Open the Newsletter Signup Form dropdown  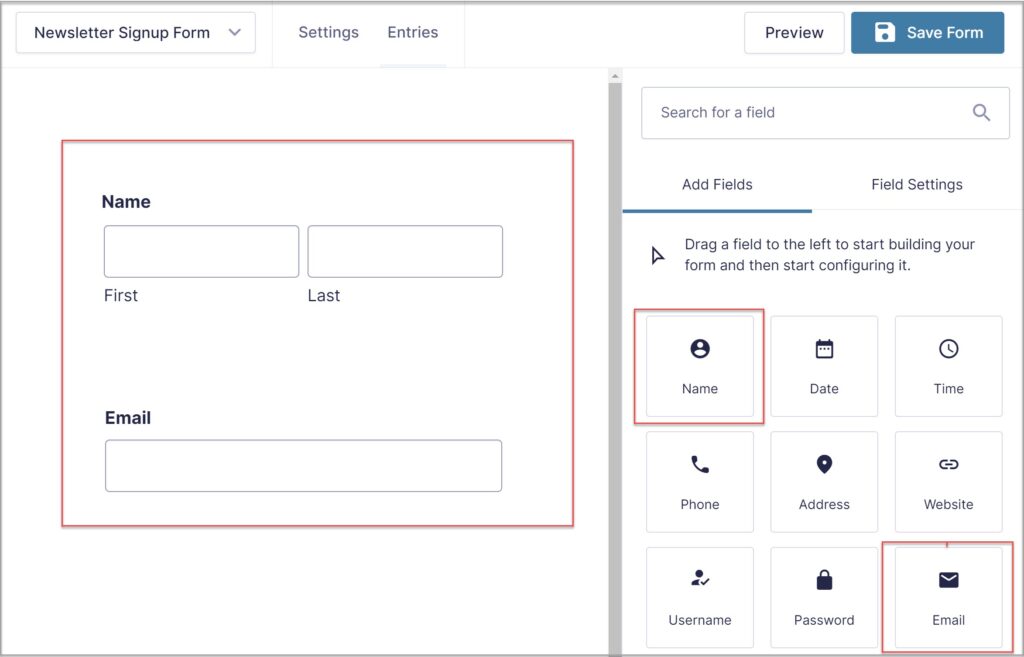tap(135, 32)
